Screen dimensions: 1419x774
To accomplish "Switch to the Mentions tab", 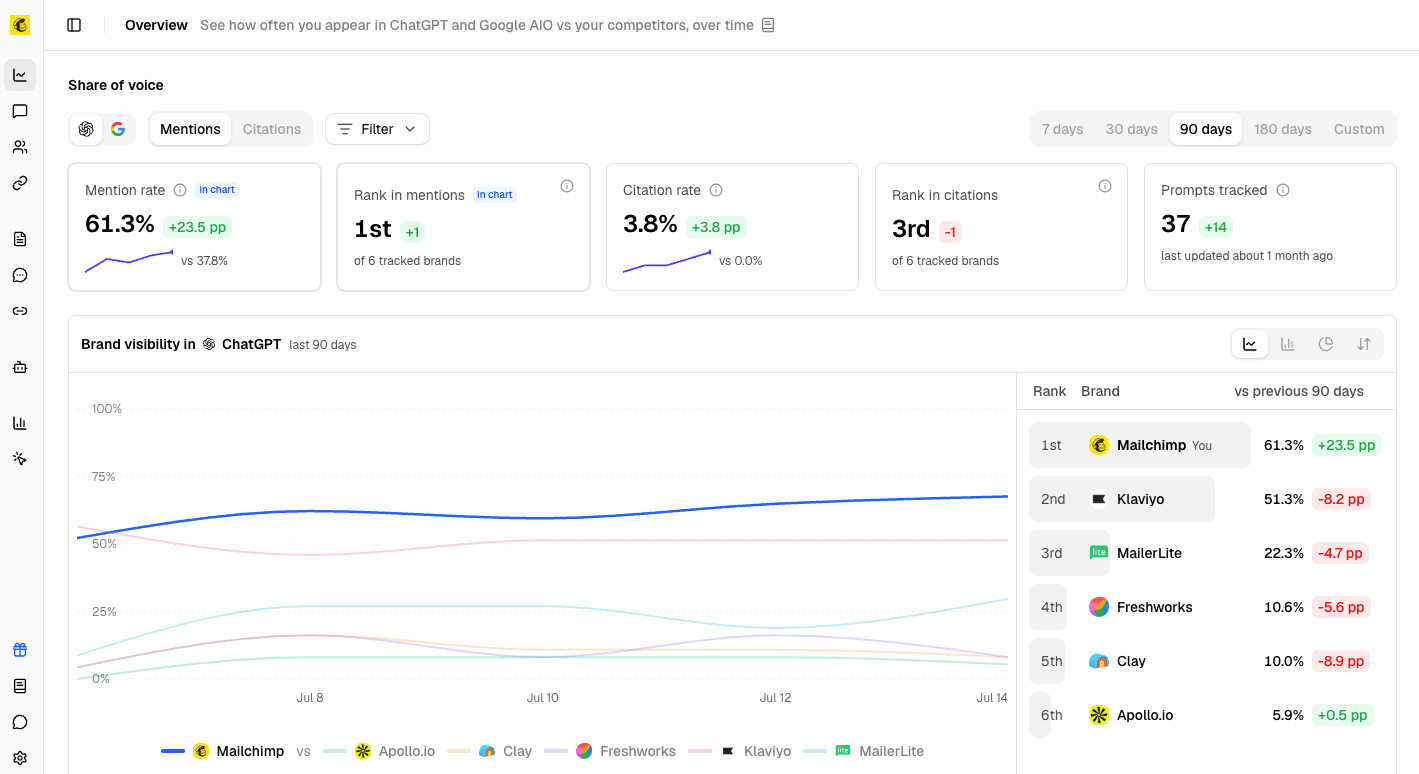I will 190,129.
